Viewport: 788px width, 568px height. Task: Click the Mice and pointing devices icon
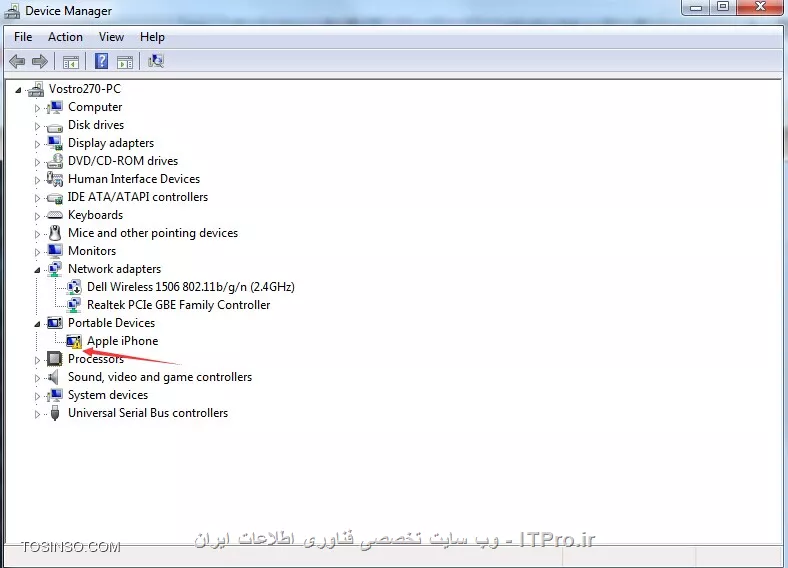pos(55,233)
